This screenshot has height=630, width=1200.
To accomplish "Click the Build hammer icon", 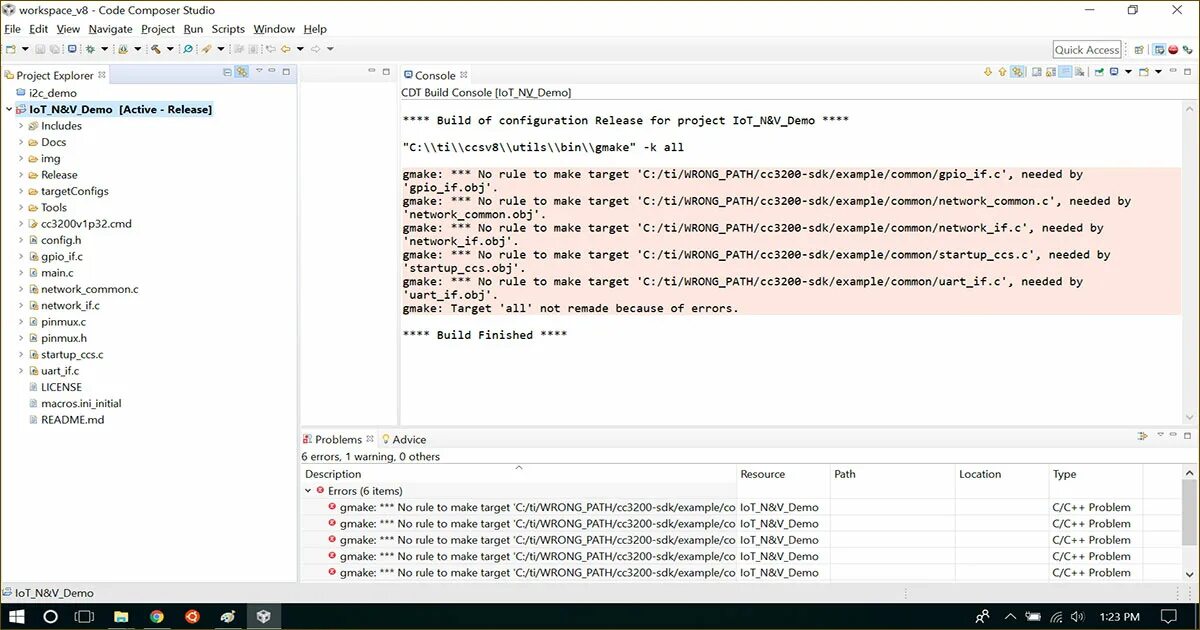I will coord(155,49).
